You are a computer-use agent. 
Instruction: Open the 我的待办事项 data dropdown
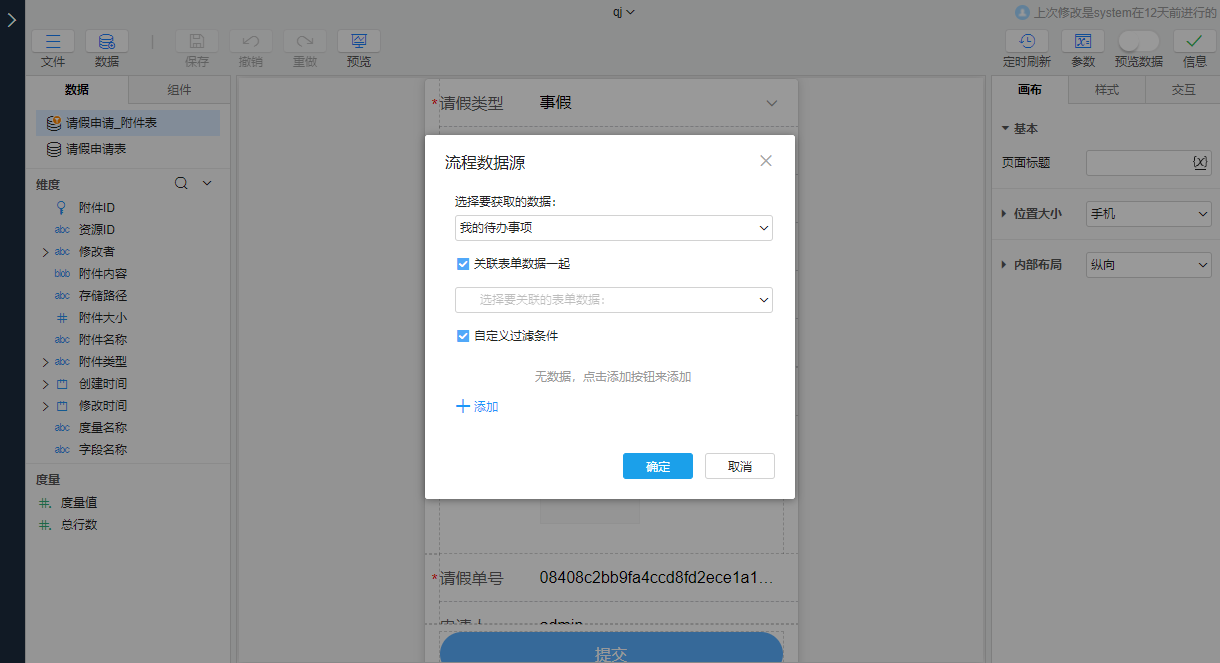(x=613, y=228)
